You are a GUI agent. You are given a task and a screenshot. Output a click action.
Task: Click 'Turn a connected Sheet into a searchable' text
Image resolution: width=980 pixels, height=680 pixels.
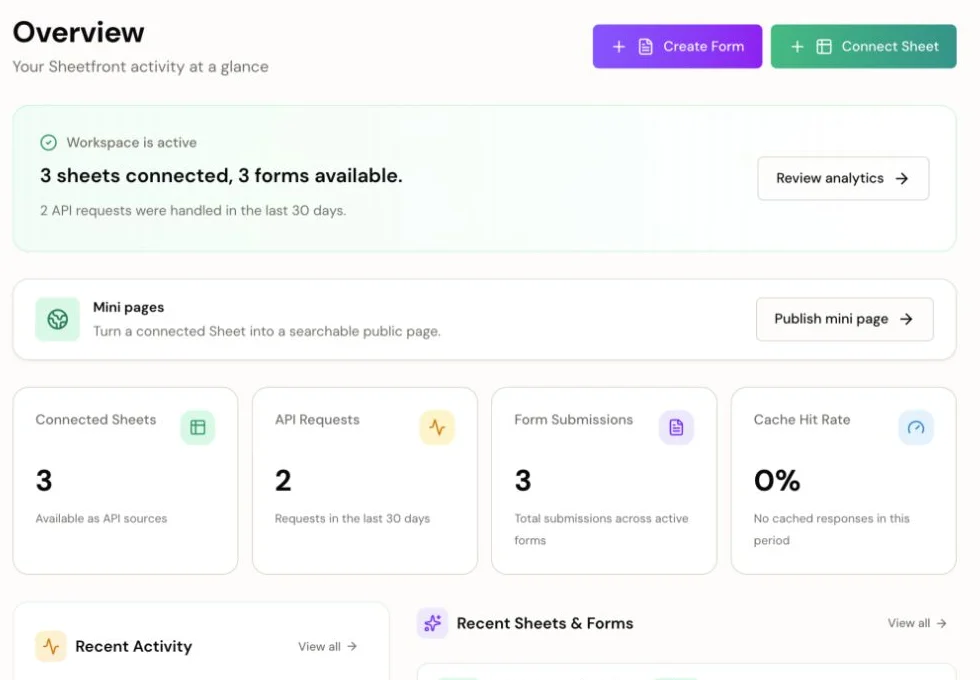[x=267, y=331]
